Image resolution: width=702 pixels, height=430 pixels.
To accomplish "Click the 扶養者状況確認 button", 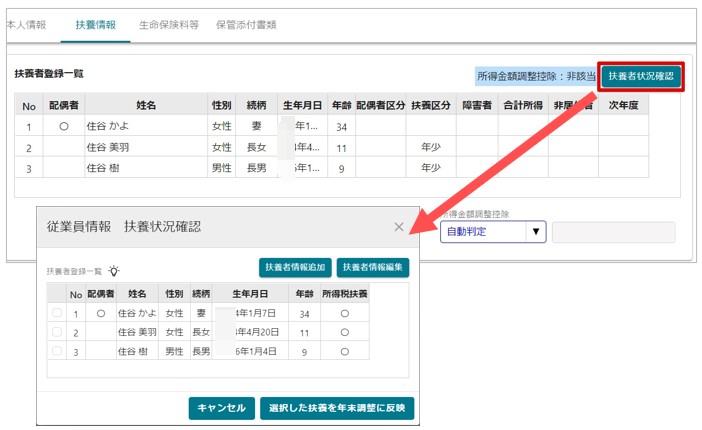I will click(x=641, y=76).
